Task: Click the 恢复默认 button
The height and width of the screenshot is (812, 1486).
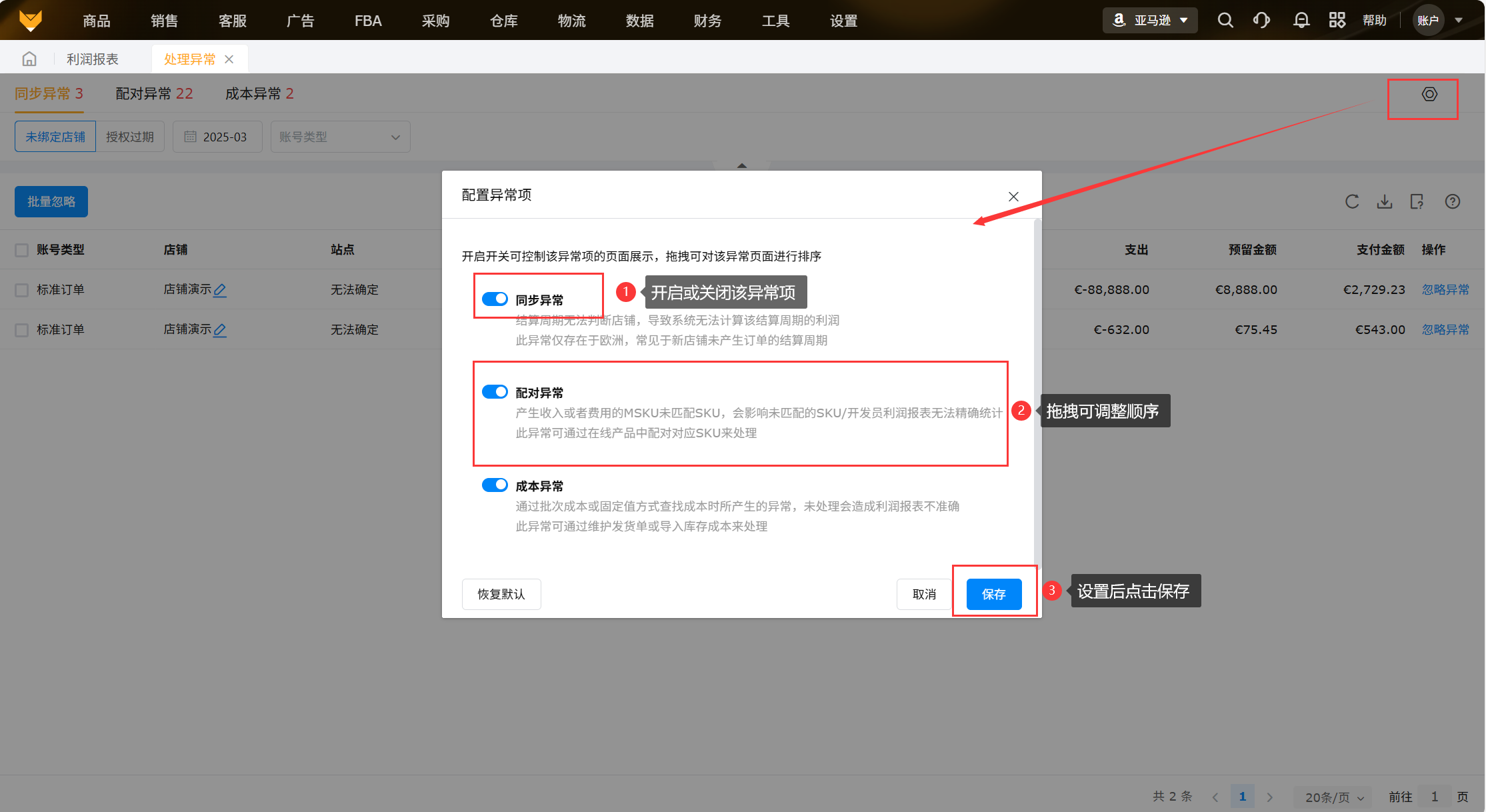Action: point(501,594)
